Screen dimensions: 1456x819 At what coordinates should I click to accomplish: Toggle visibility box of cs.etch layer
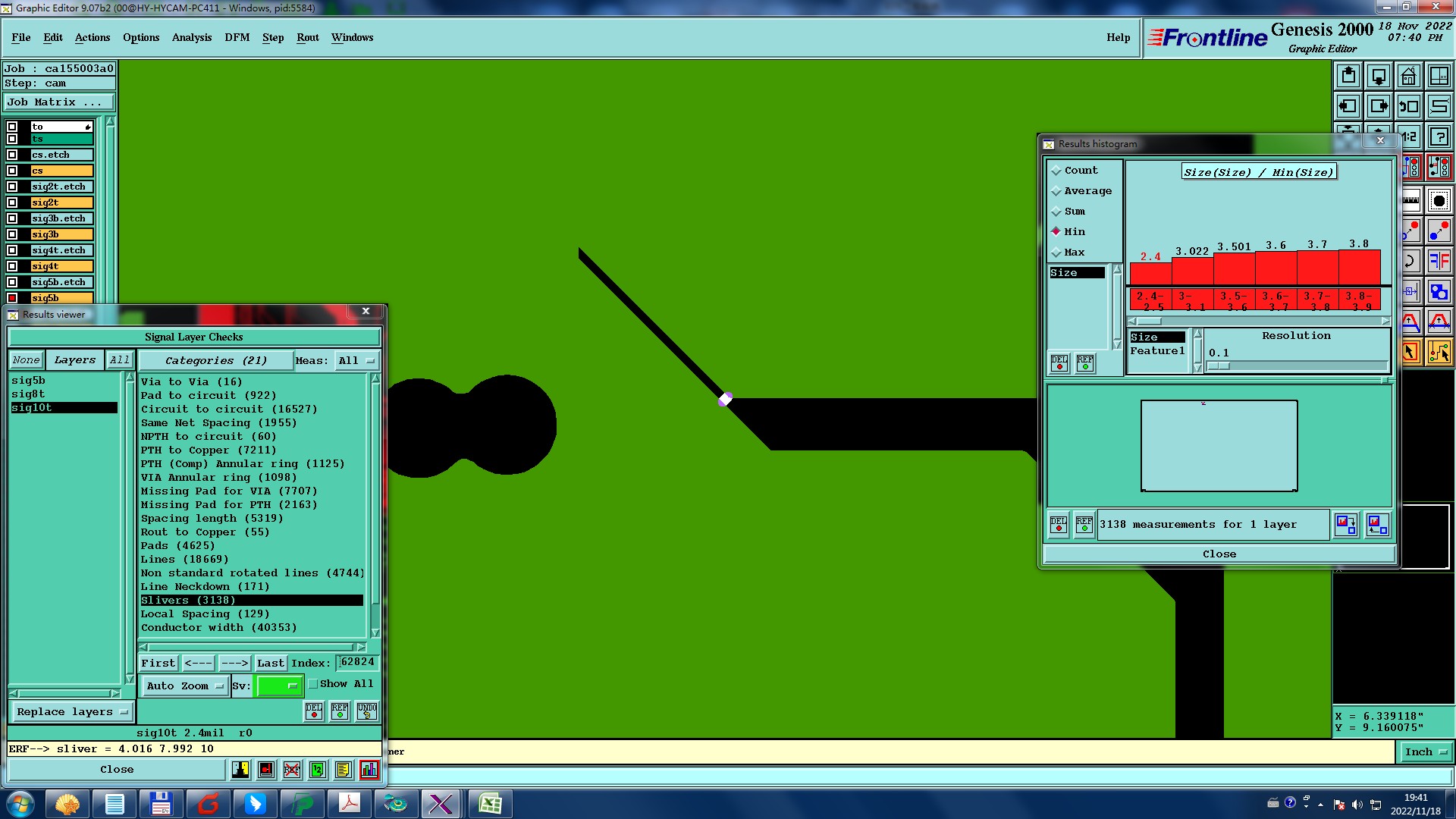12,155
